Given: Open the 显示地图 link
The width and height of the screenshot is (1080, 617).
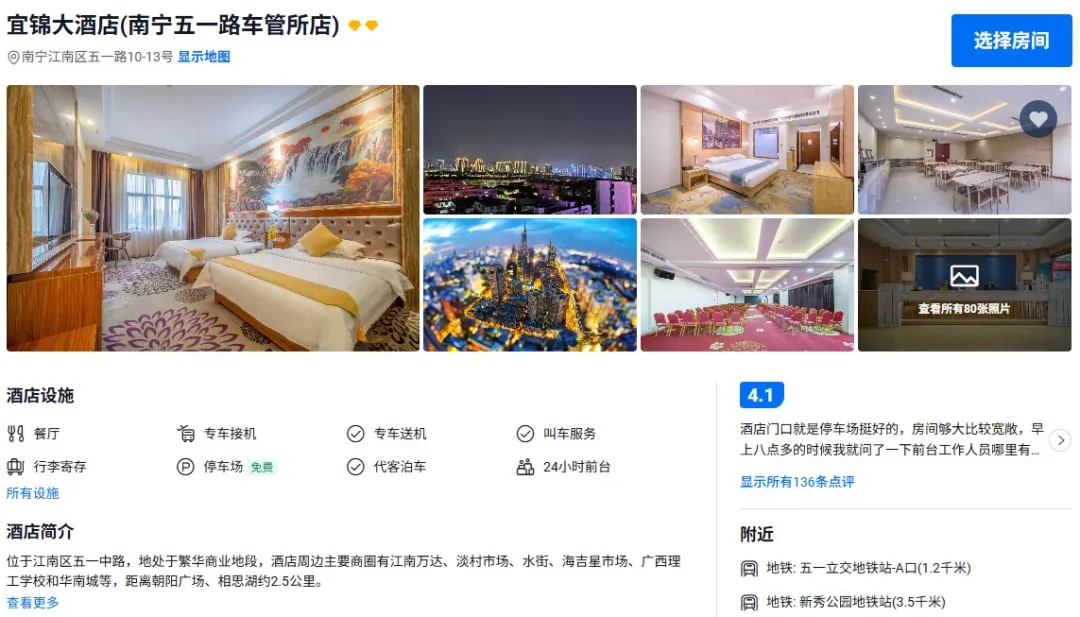Looking at the screenshot, I should 204,57.
